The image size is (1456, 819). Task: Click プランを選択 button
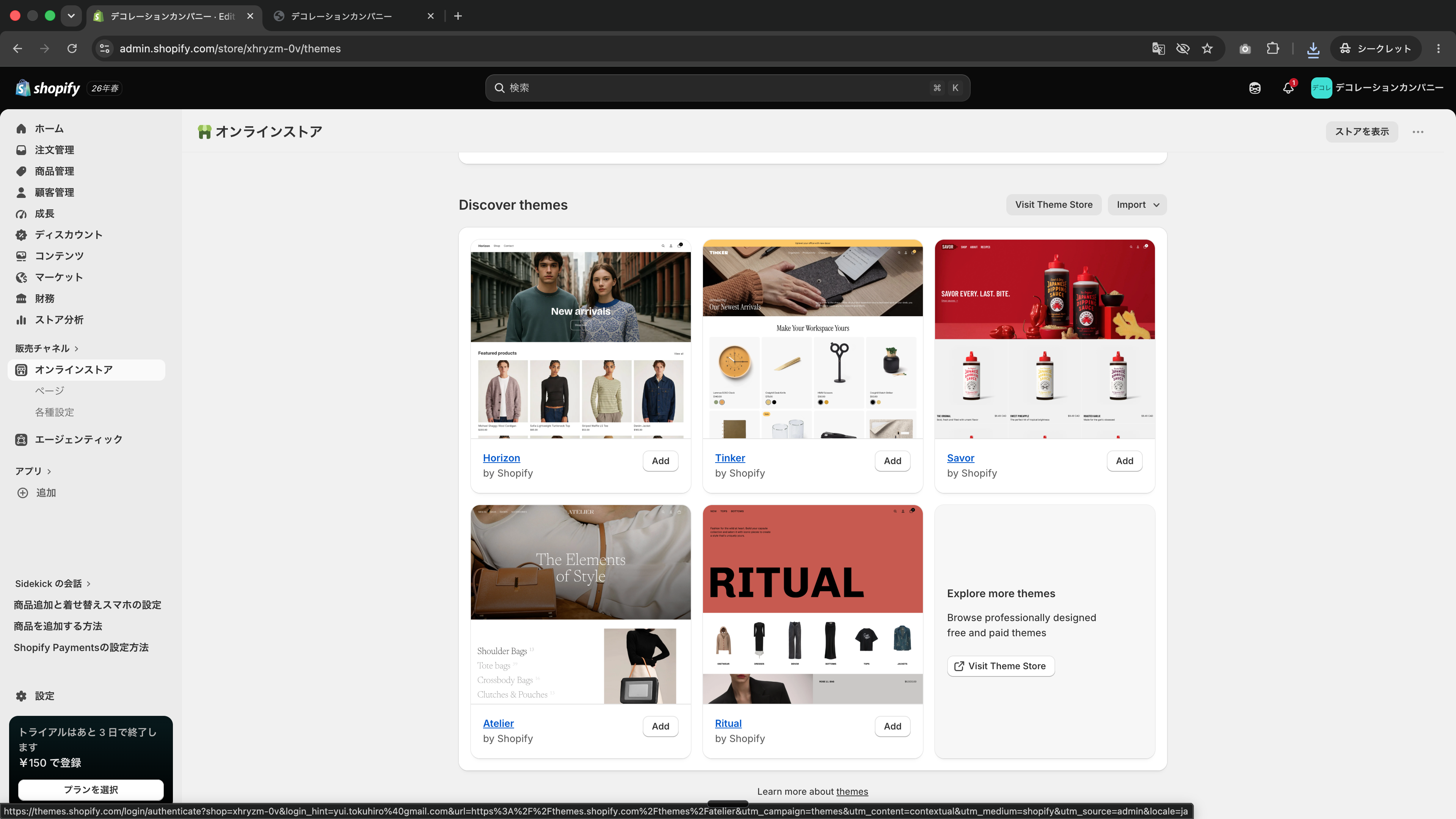91,789
